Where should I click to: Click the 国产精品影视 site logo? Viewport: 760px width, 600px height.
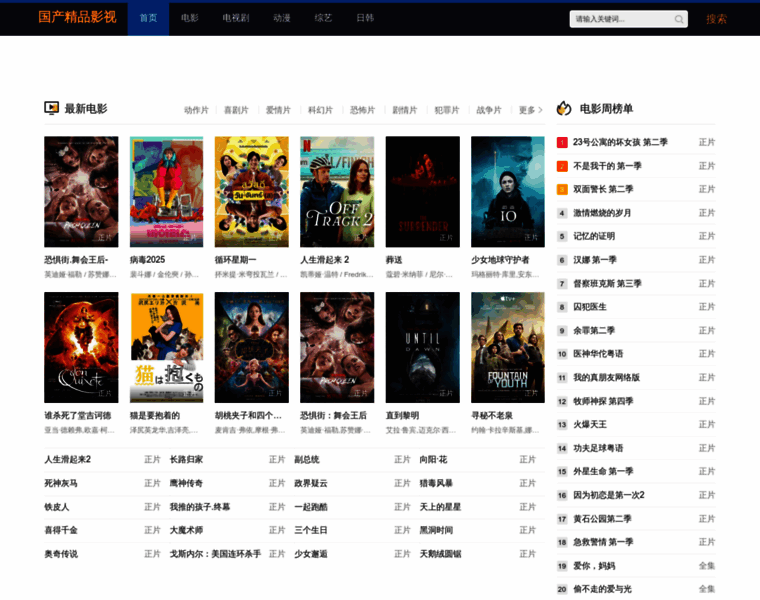tap(78, 17)
